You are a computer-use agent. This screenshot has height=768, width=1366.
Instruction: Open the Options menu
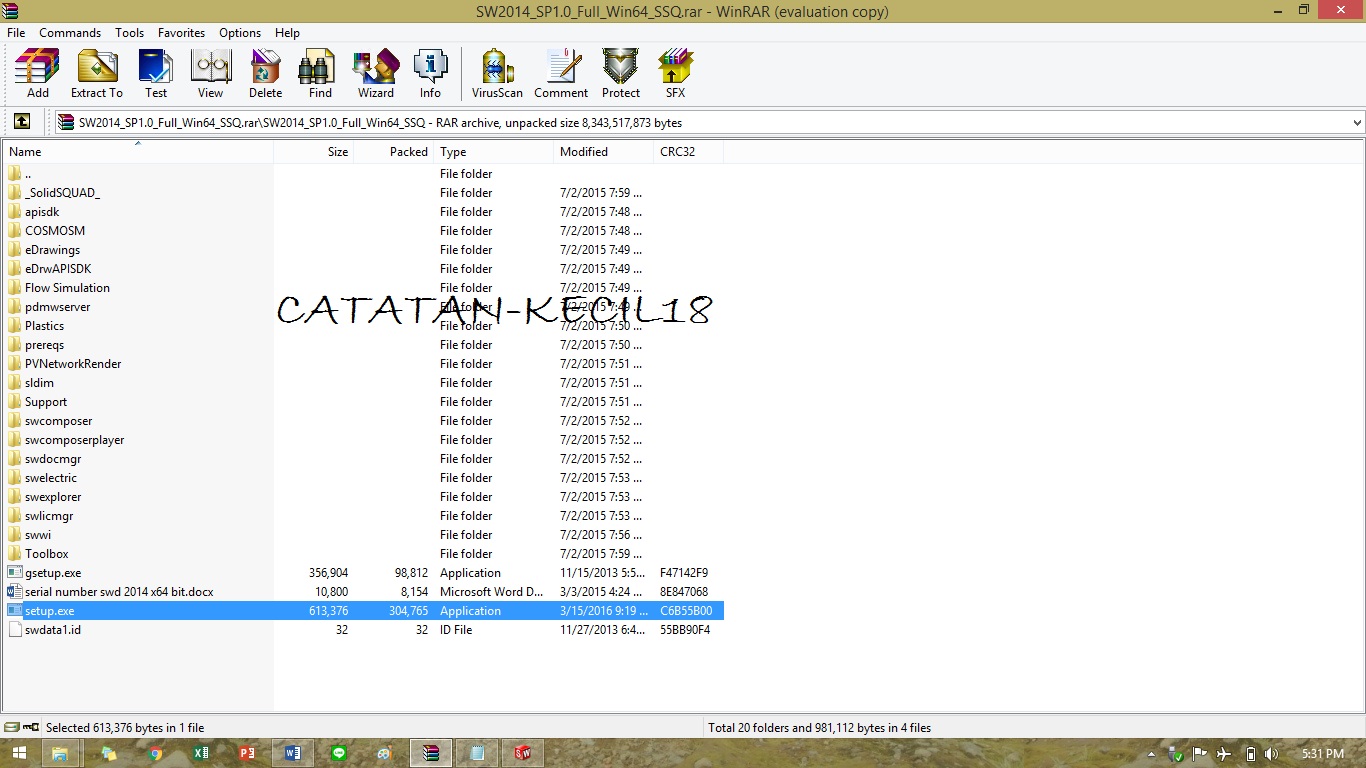tap(240, 33)
